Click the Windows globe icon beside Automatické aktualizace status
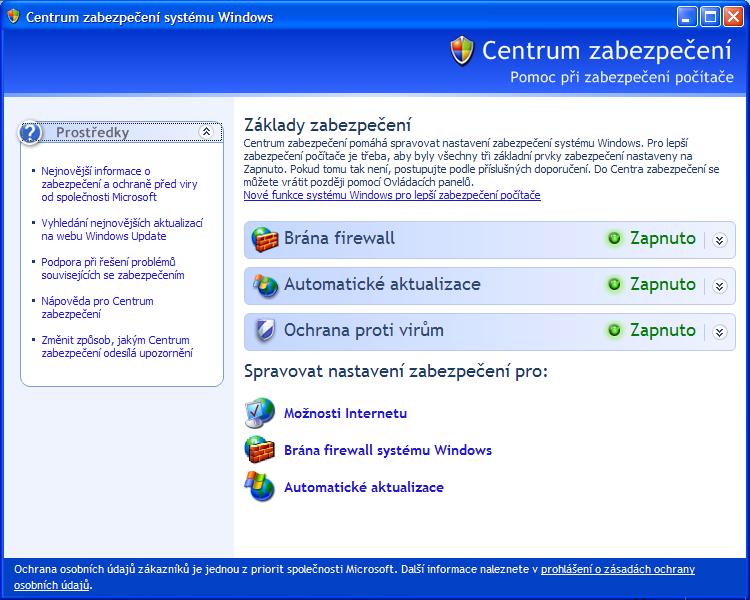The height and width of the screenshot is (600, 750). (265, 285)
